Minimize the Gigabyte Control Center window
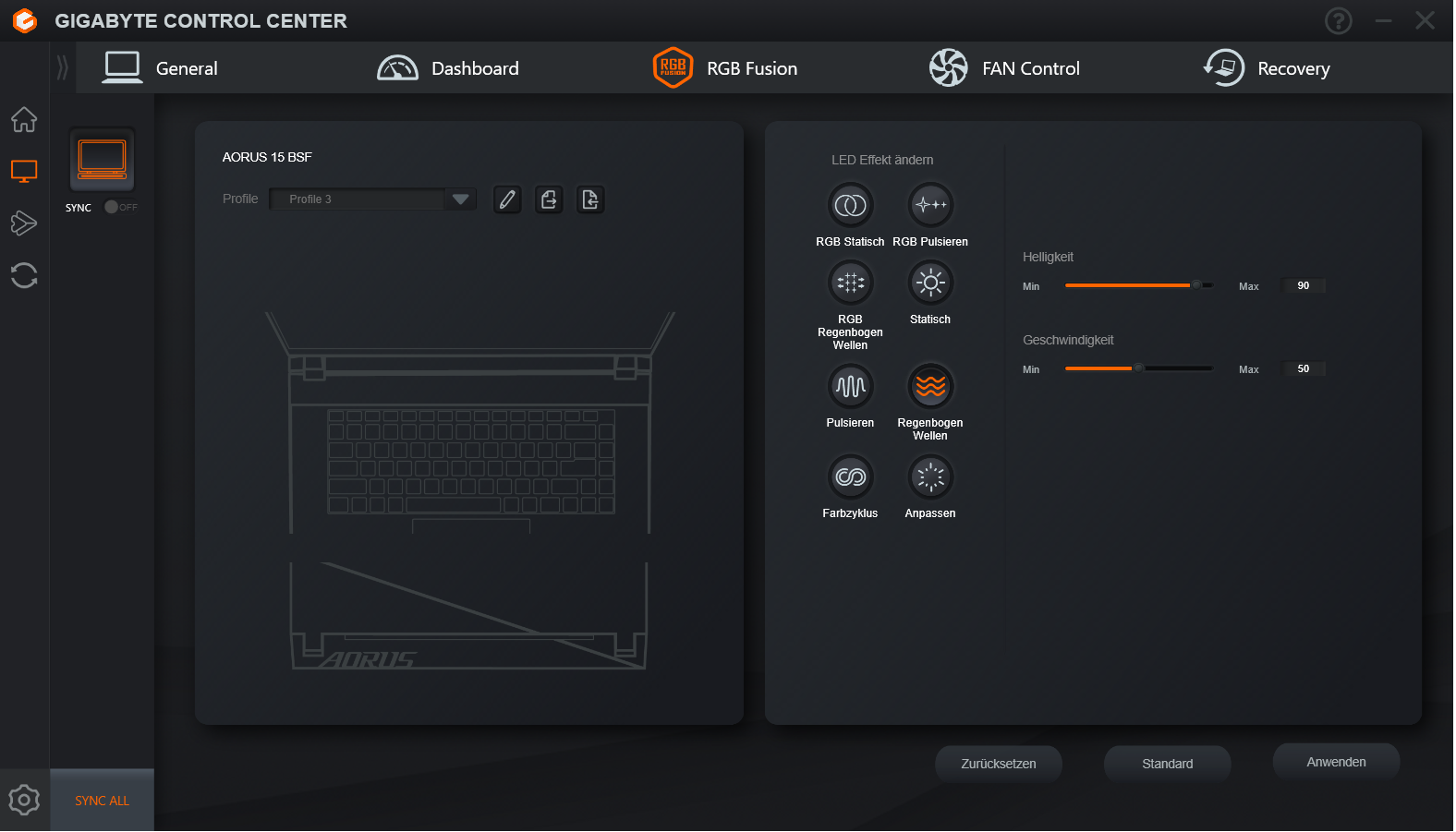This screenshot has height=832, width=1456. pyautogui.click(x=1383, y=20)
